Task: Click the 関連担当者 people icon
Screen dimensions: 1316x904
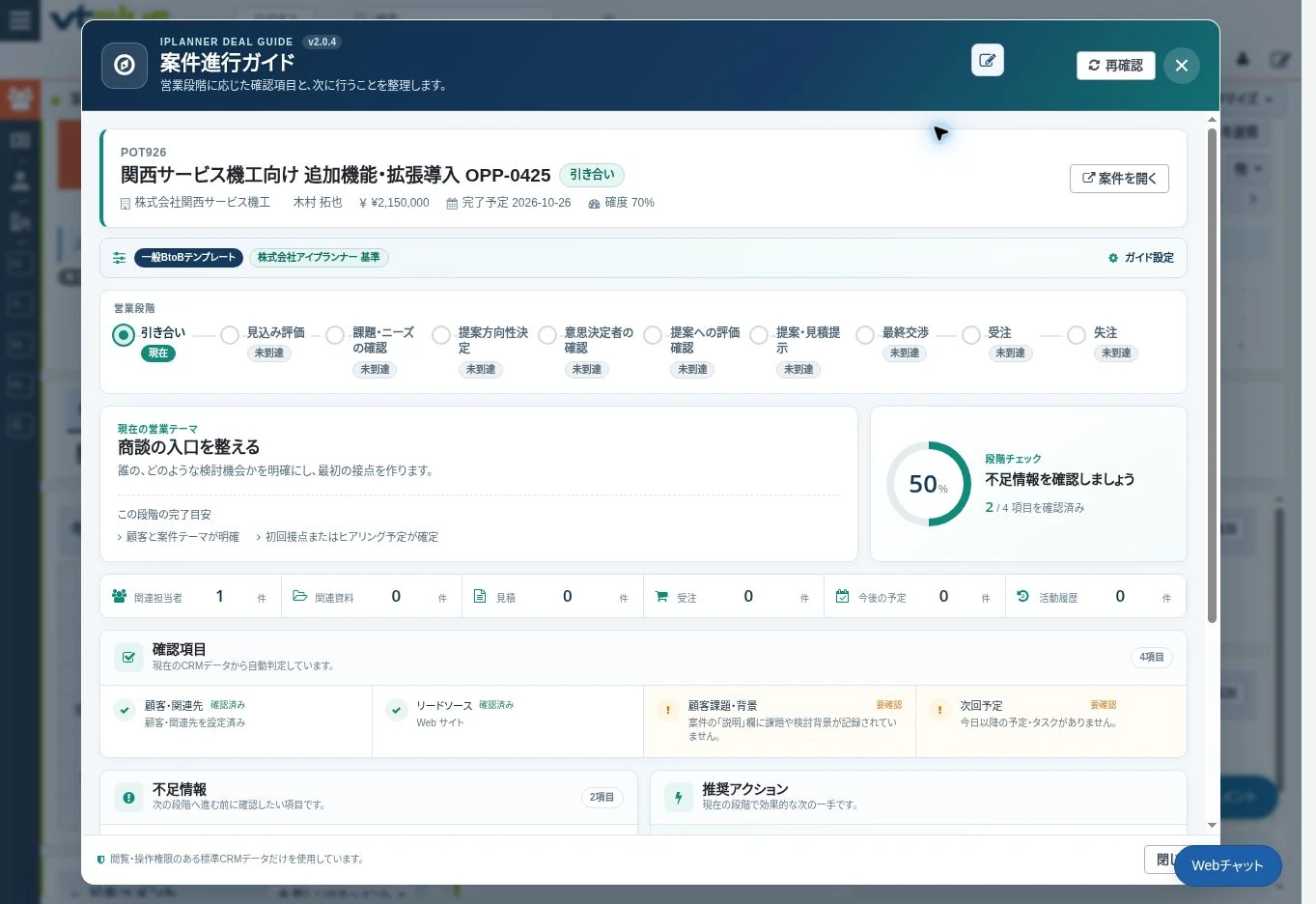Action: click(119, 597)
